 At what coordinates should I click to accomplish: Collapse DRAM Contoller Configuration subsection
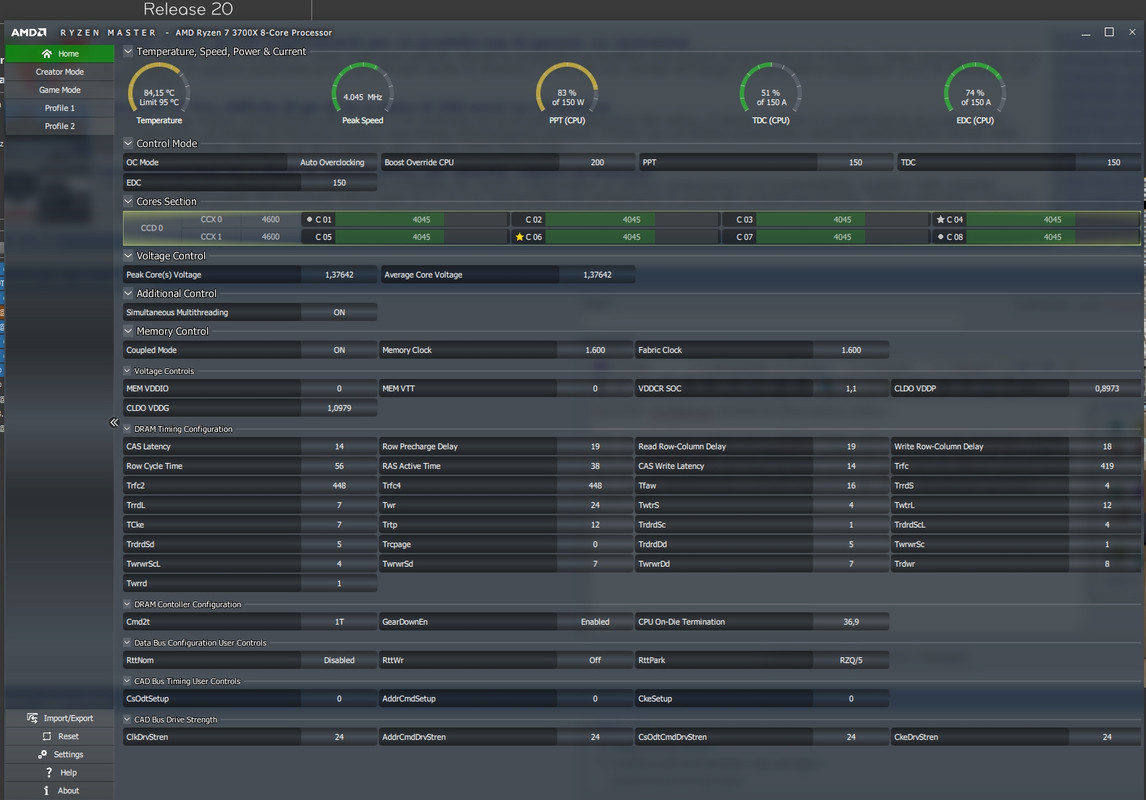(x=127, y=604)
